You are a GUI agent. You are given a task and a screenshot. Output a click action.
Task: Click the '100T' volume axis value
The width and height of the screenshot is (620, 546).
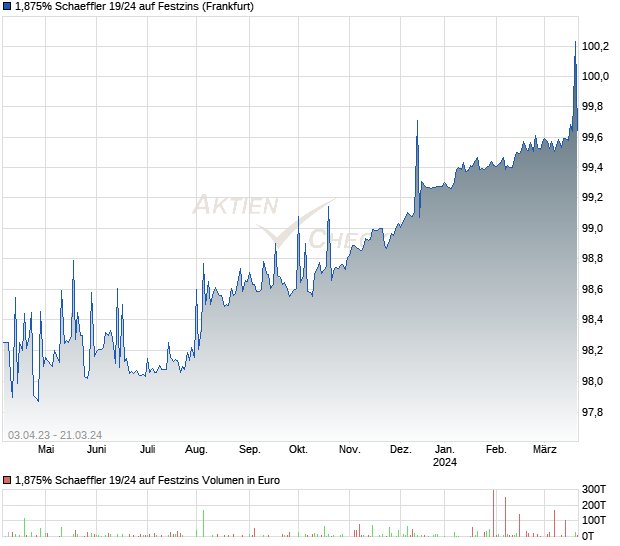594,520
